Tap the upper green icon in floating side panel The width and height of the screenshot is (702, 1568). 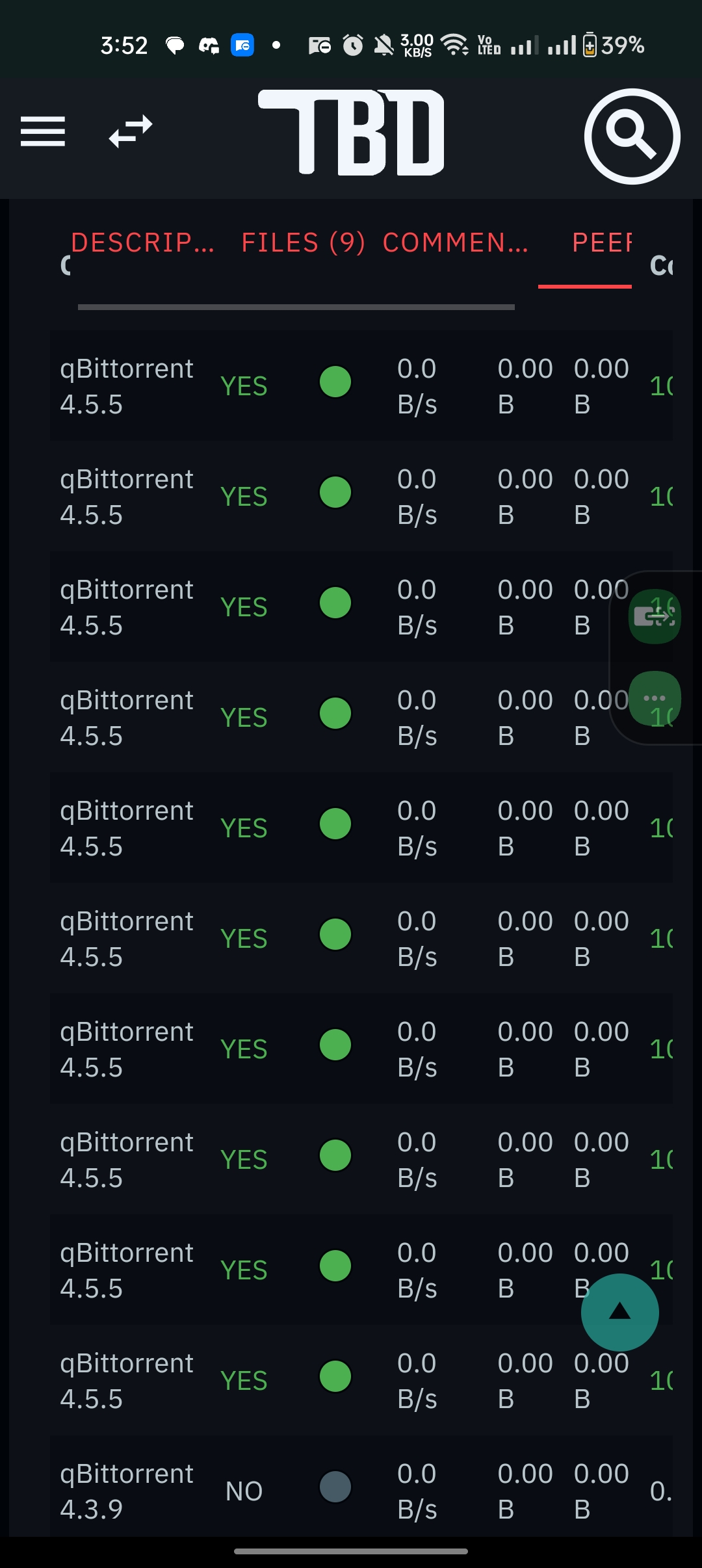pyautogui.click(x=654, y=616)
